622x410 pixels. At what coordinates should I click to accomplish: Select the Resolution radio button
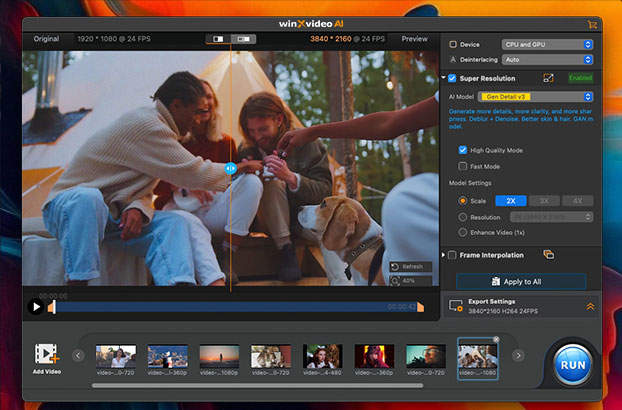tap(462, 216)
